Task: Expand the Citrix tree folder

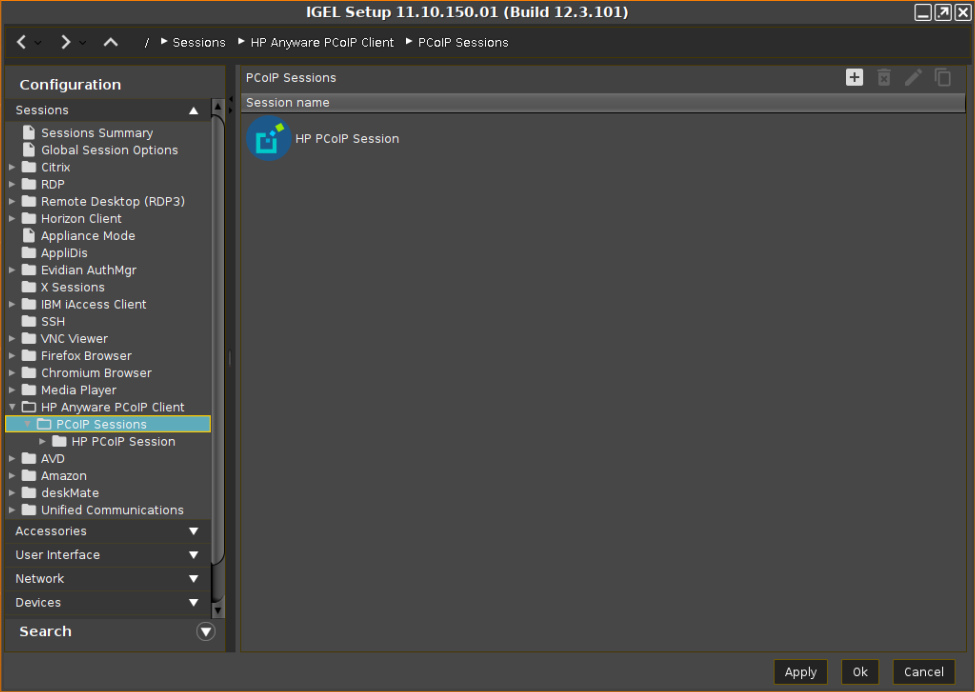Action: (x=12, y=168)
